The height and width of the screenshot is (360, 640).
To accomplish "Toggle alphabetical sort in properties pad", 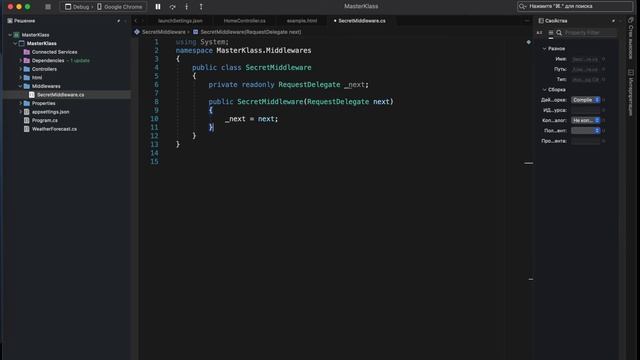I will point(540,33).
